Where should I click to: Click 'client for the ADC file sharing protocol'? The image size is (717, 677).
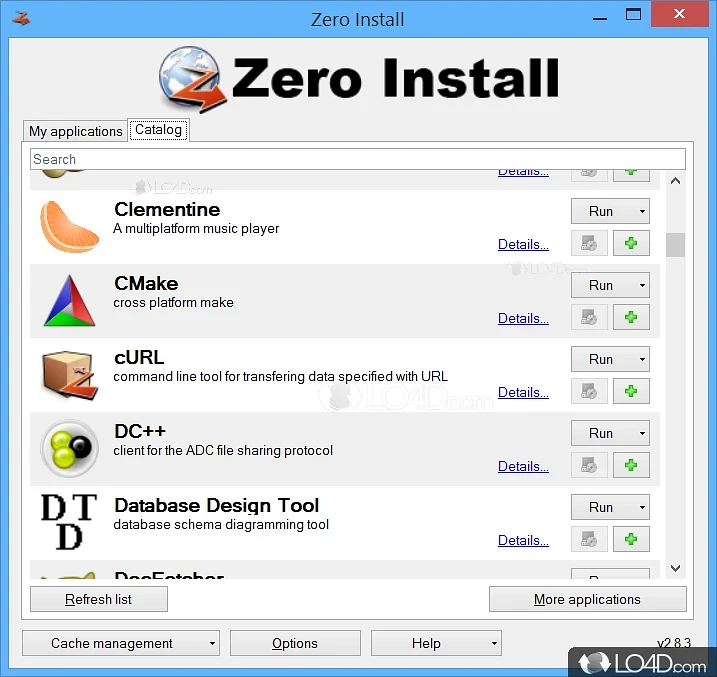[x=223, y=451]
